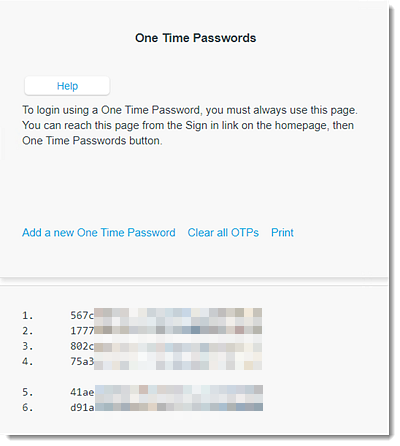The height and width of the screenshot is (446, 400).
Task: Open Add a new One Time Password link
Action: tap(99, 232)
